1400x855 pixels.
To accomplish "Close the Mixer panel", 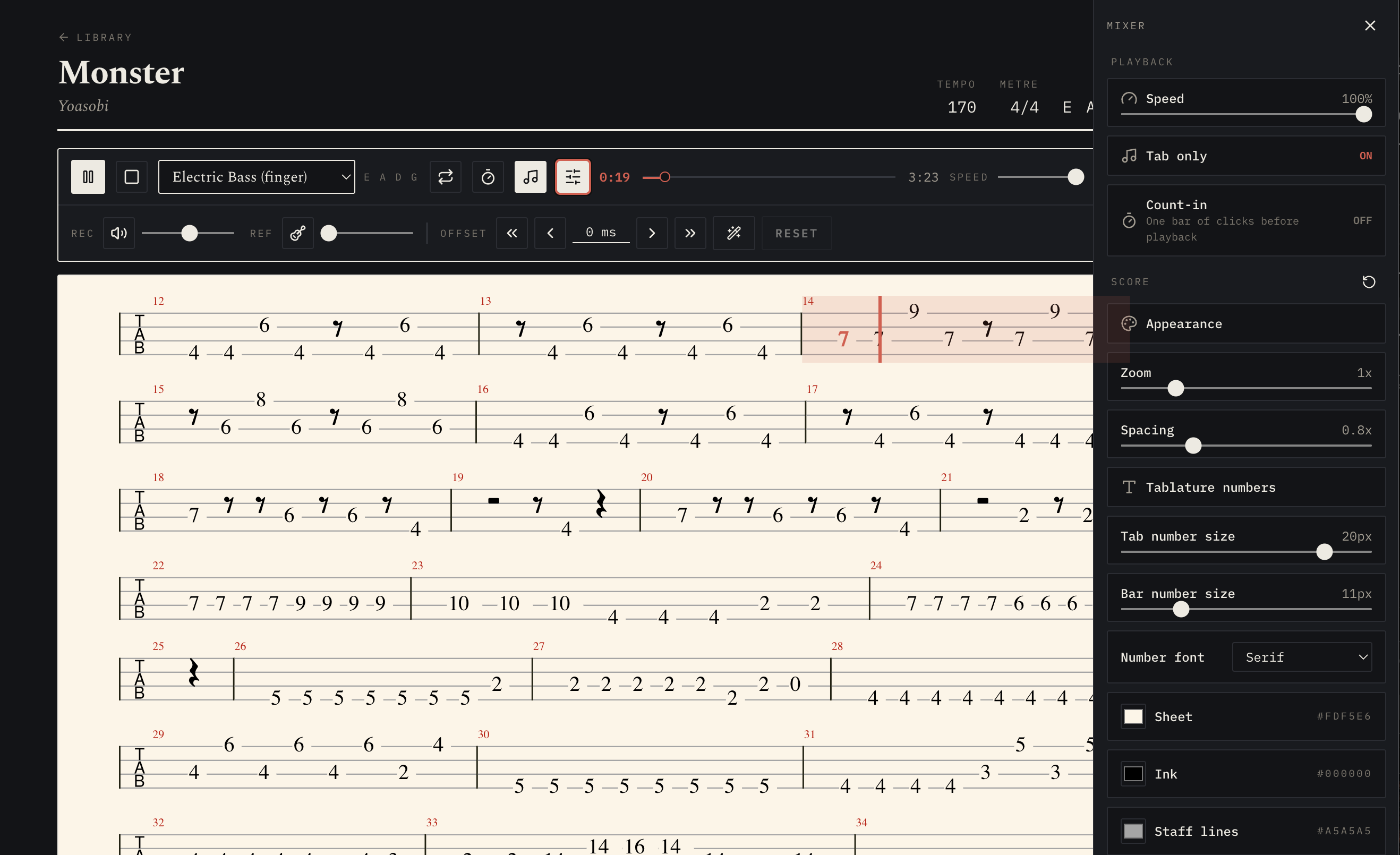I will coord(1370,25).
